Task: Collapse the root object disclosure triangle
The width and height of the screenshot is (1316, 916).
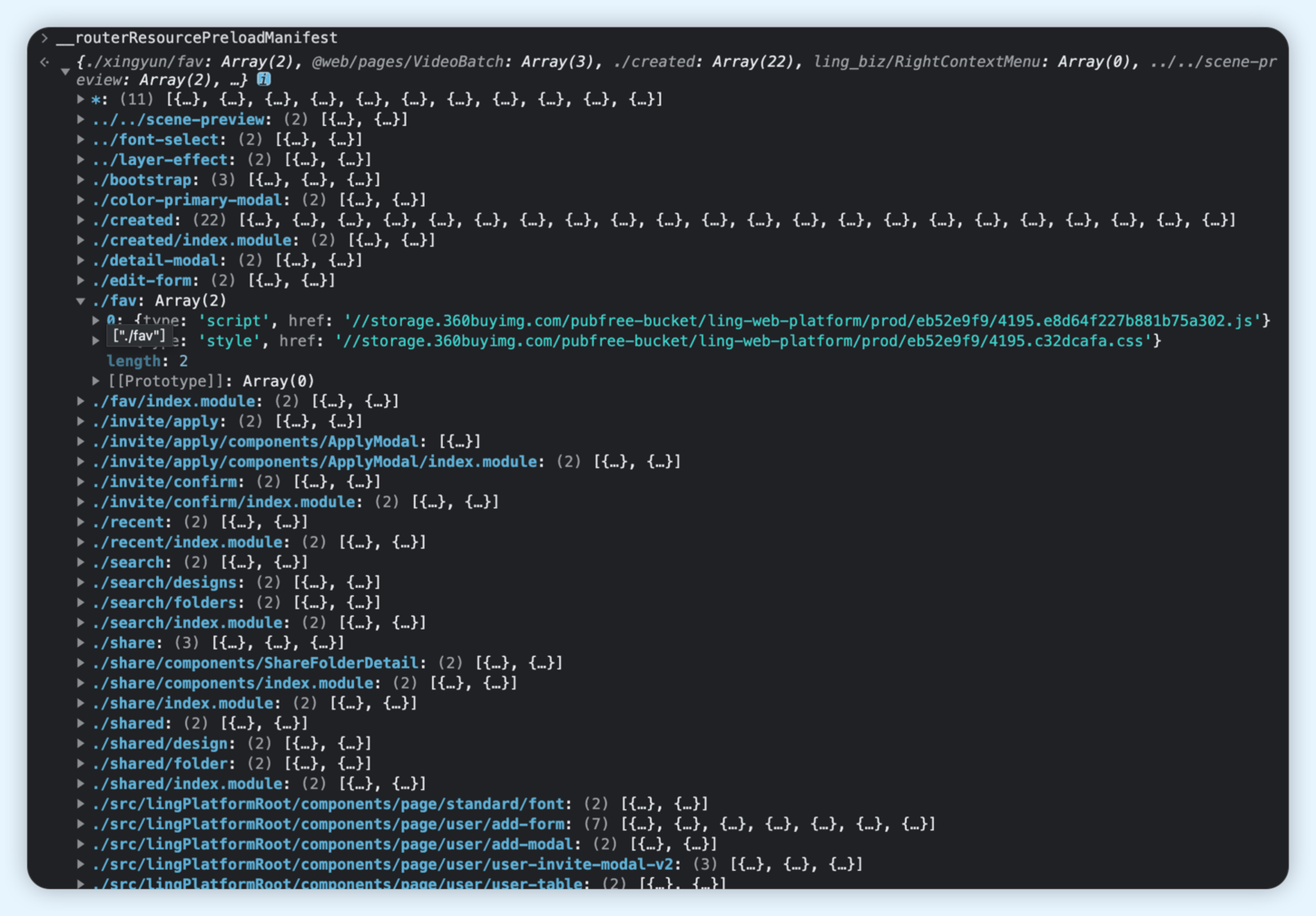Action: pos(65,72)
